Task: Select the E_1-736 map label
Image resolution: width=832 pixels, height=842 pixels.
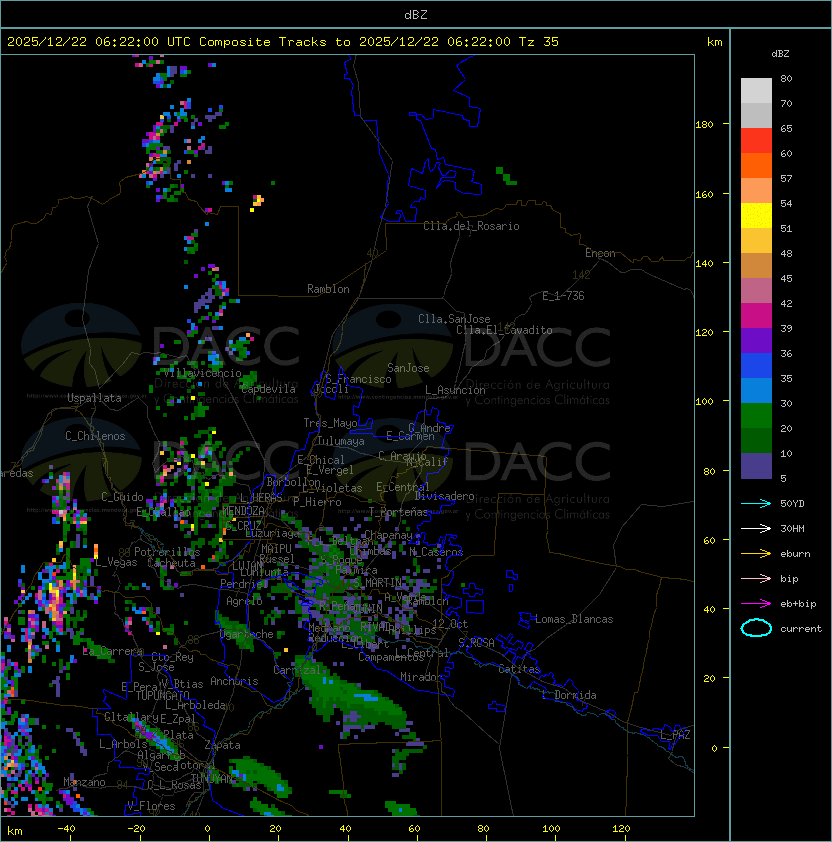Action: point(563,296)
